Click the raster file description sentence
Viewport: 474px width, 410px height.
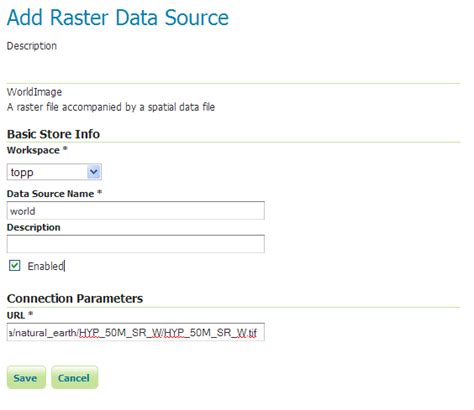pyautogui.click(x=111, y=107)
